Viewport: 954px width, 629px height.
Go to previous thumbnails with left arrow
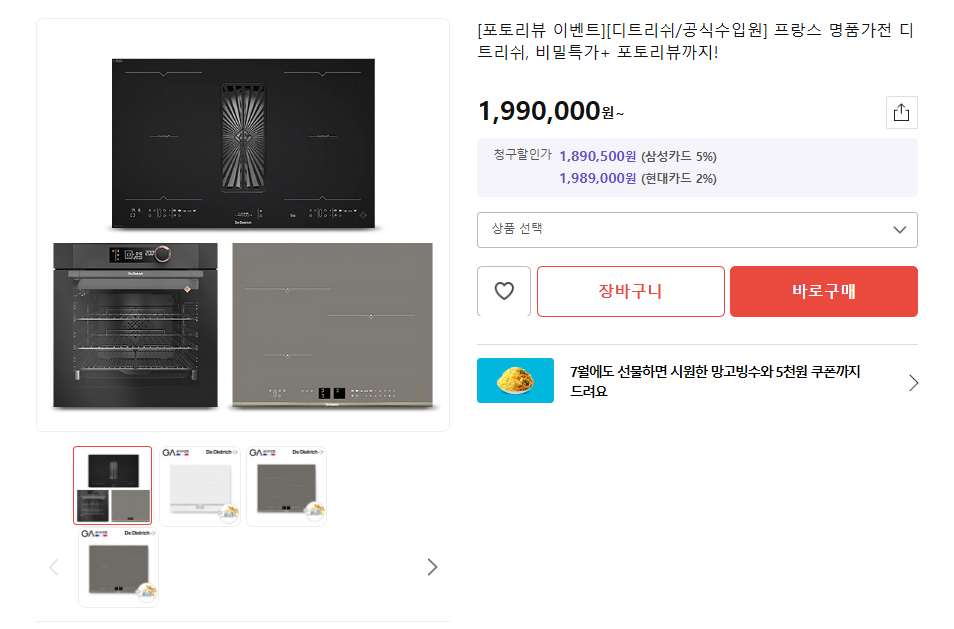tap(54, 567)
